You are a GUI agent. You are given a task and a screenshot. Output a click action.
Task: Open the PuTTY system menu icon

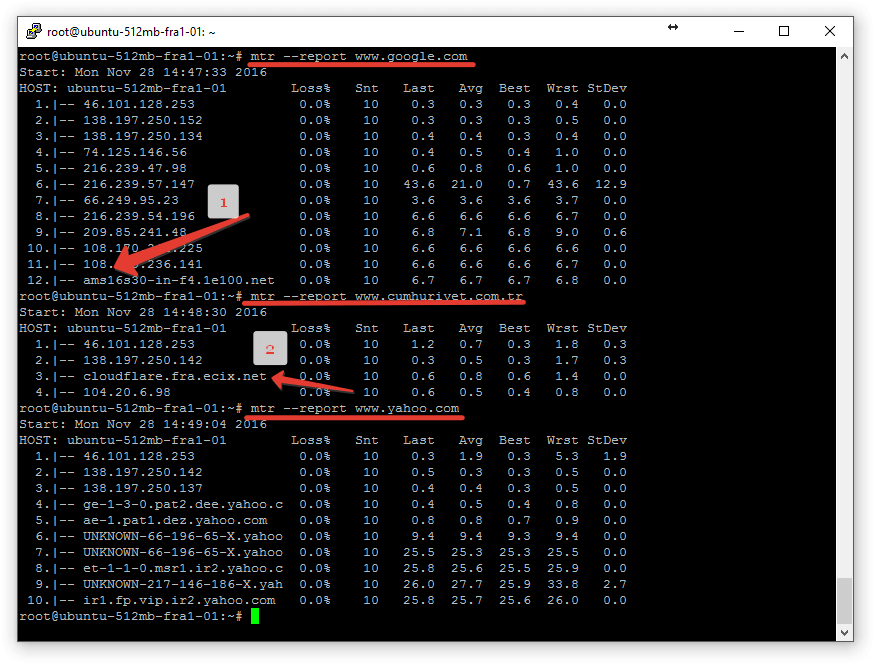tap(35, 31)
